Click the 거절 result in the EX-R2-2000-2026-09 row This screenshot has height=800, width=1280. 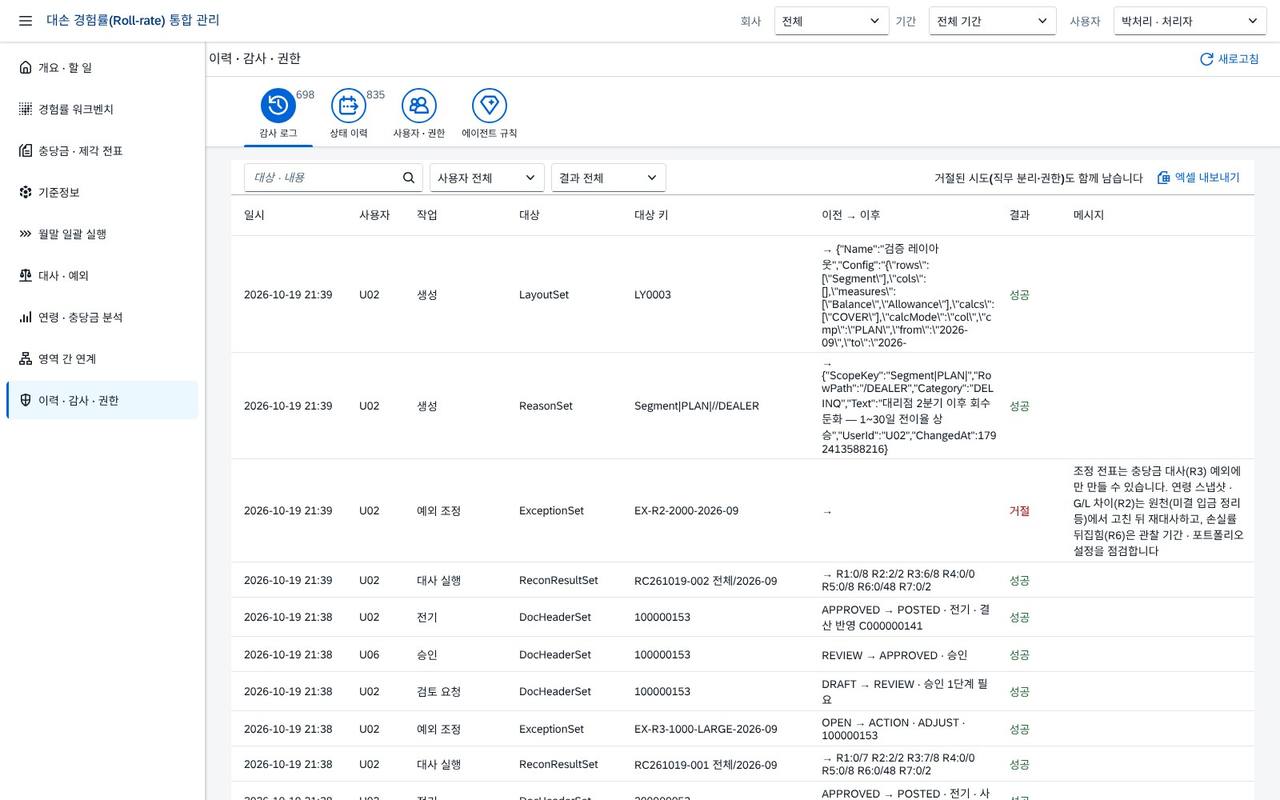(x=1019, y=511)
